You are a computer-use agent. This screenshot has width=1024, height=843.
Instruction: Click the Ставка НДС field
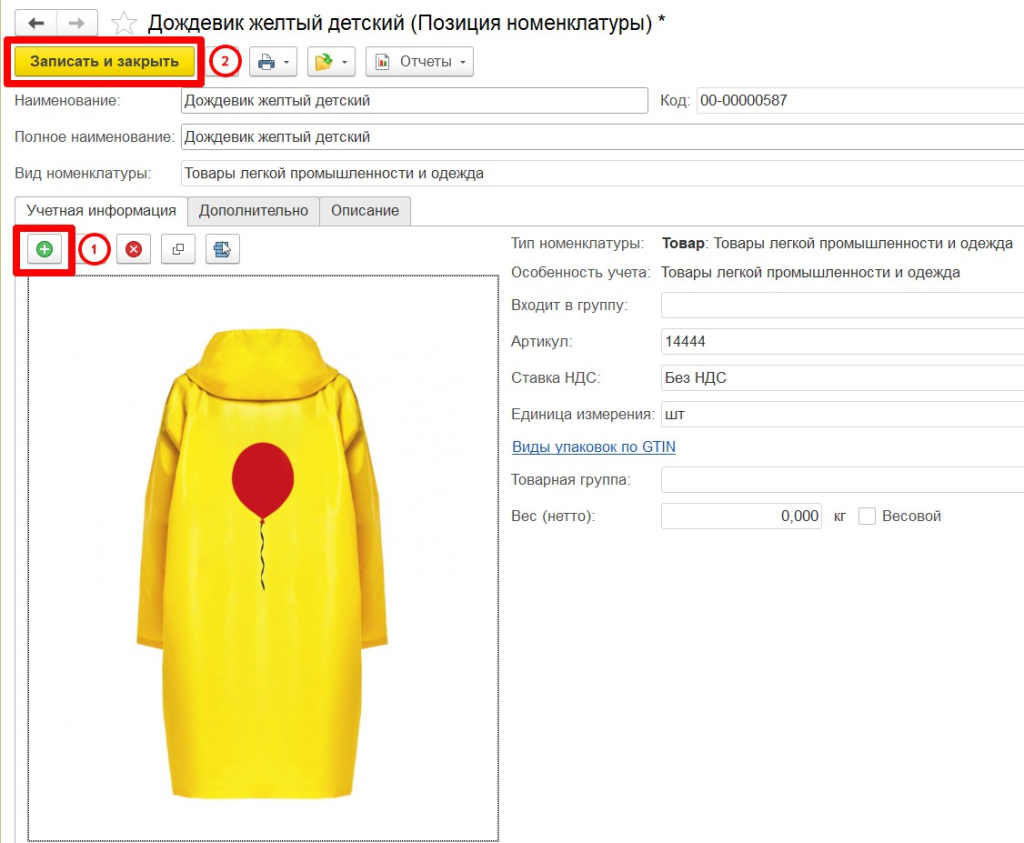pos(842,378)
